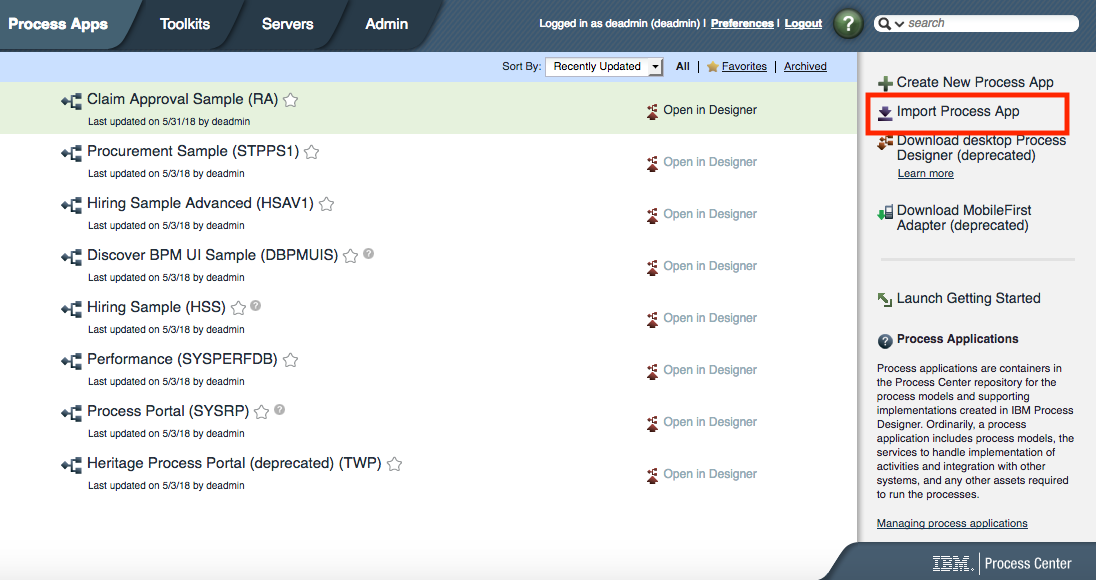Viewport: 1096px width, 580px height.
Task: Click the designer icon in Procurement Sample row
Action: click(652, 163)
